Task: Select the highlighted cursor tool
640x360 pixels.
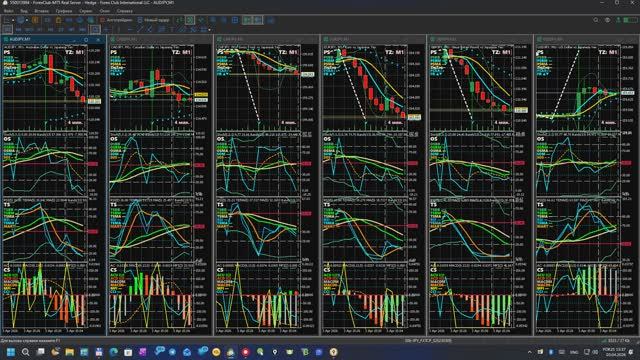Action: 95,29
